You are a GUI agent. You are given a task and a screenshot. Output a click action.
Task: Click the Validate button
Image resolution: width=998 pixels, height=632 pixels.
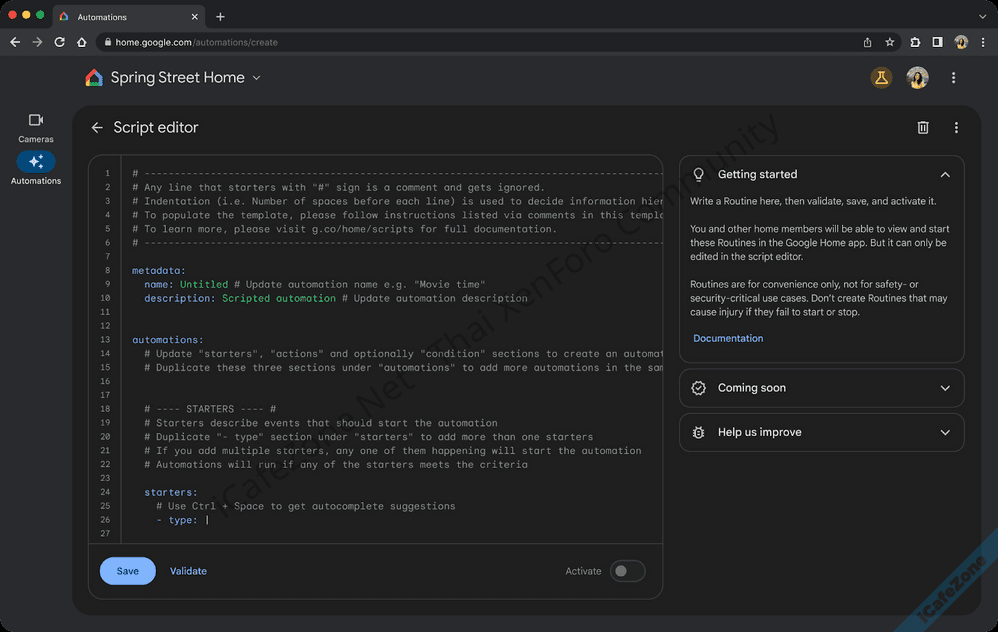188,571
